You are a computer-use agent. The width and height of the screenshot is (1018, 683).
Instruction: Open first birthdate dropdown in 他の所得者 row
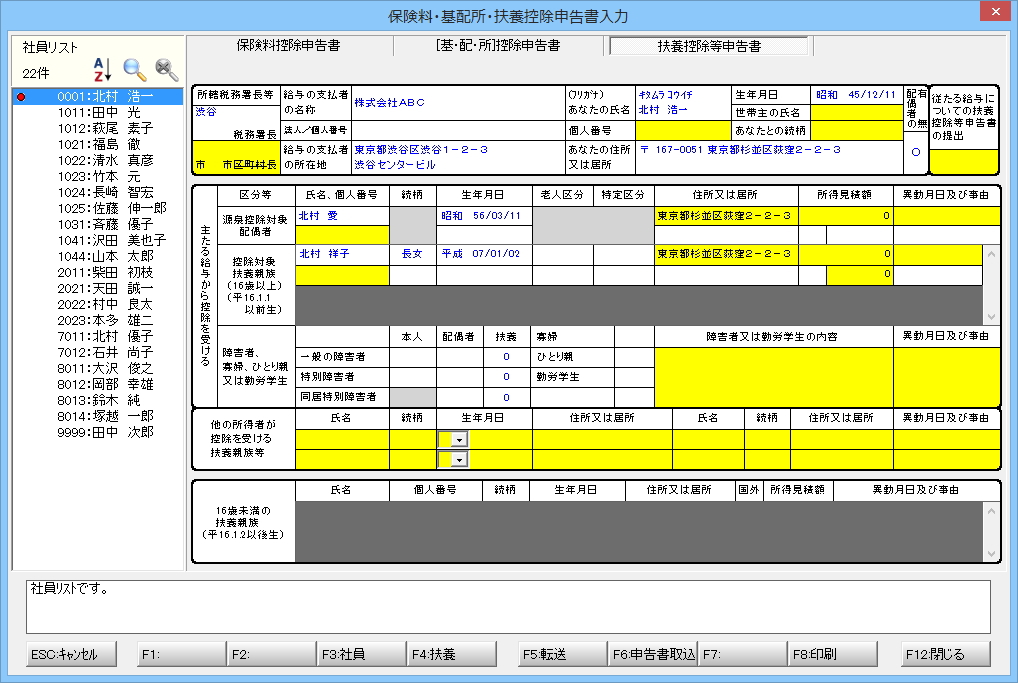coord(459,440)
